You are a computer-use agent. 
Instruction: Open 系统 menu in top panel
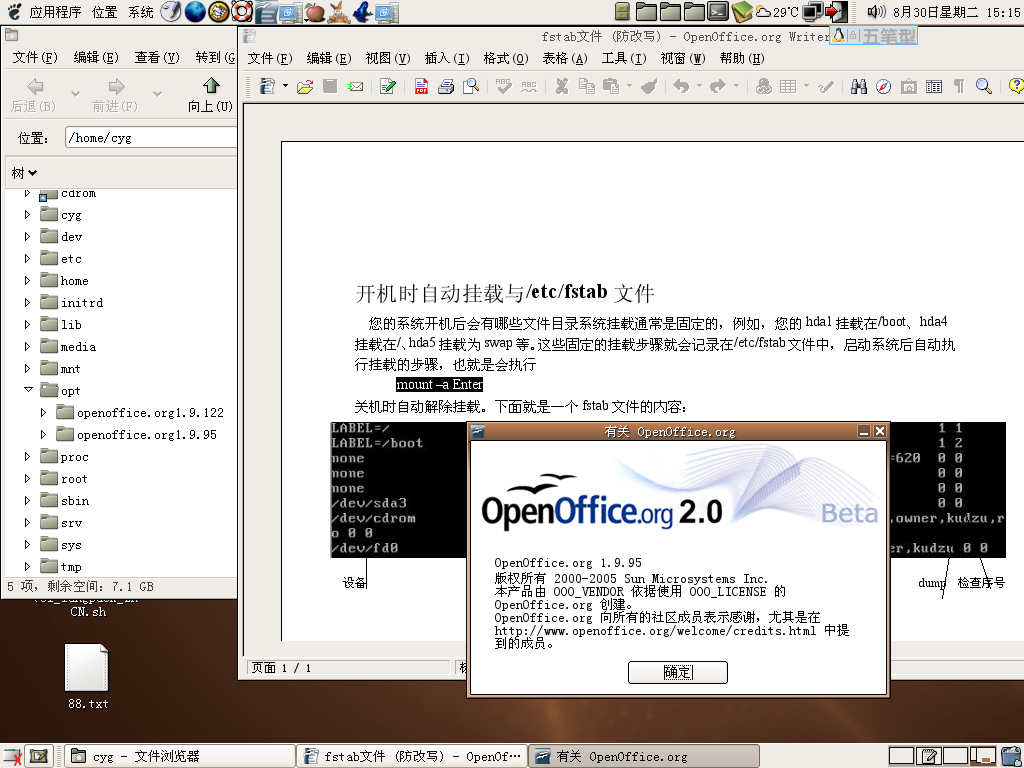tap(140, 12)
